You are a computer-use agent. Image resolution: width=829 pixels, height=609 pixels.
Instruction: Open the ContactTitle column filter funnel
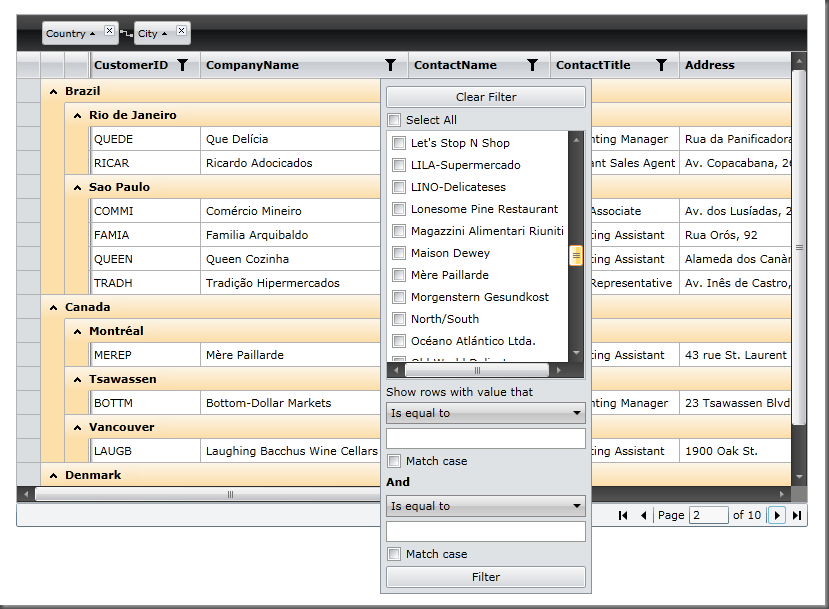(x=661, y=65)
